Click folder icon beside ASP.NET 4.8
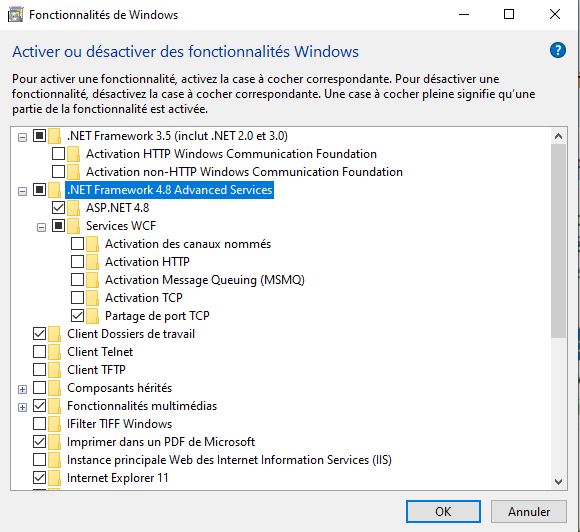Screen dimensions: 580x532 point(73,208)
